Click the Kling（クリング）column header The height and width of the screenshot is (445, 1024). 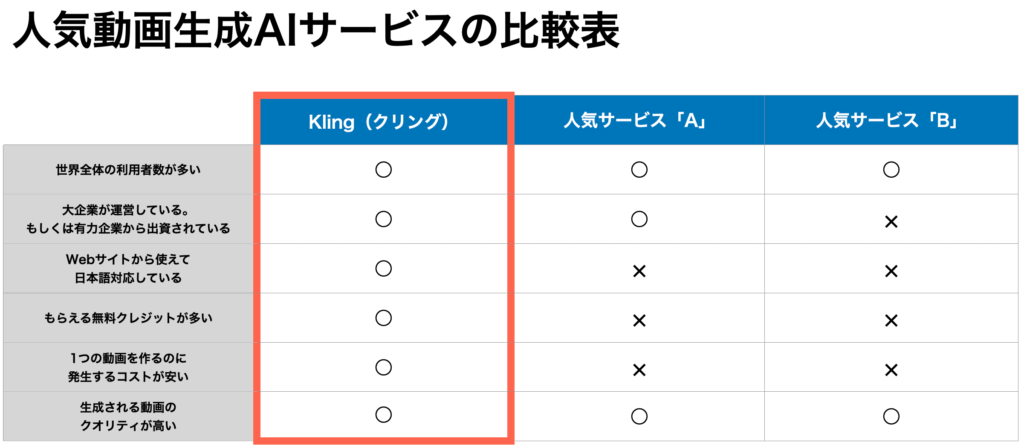[384, 121]
